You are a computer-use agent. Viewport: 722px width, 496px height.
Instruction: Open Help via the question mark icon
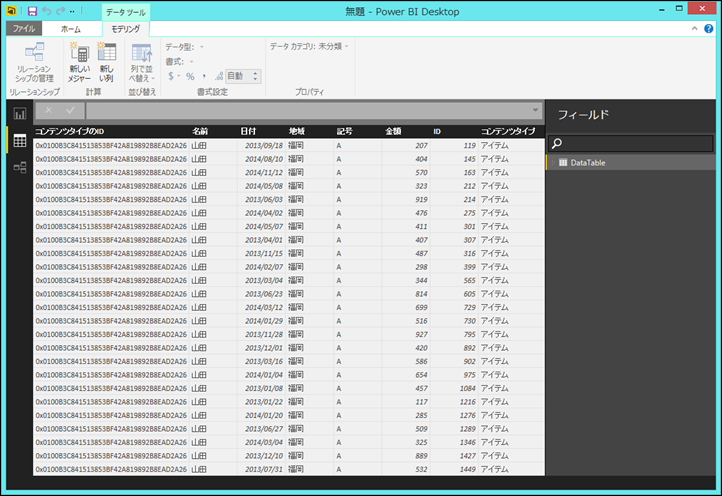click(x=709, y=29)
